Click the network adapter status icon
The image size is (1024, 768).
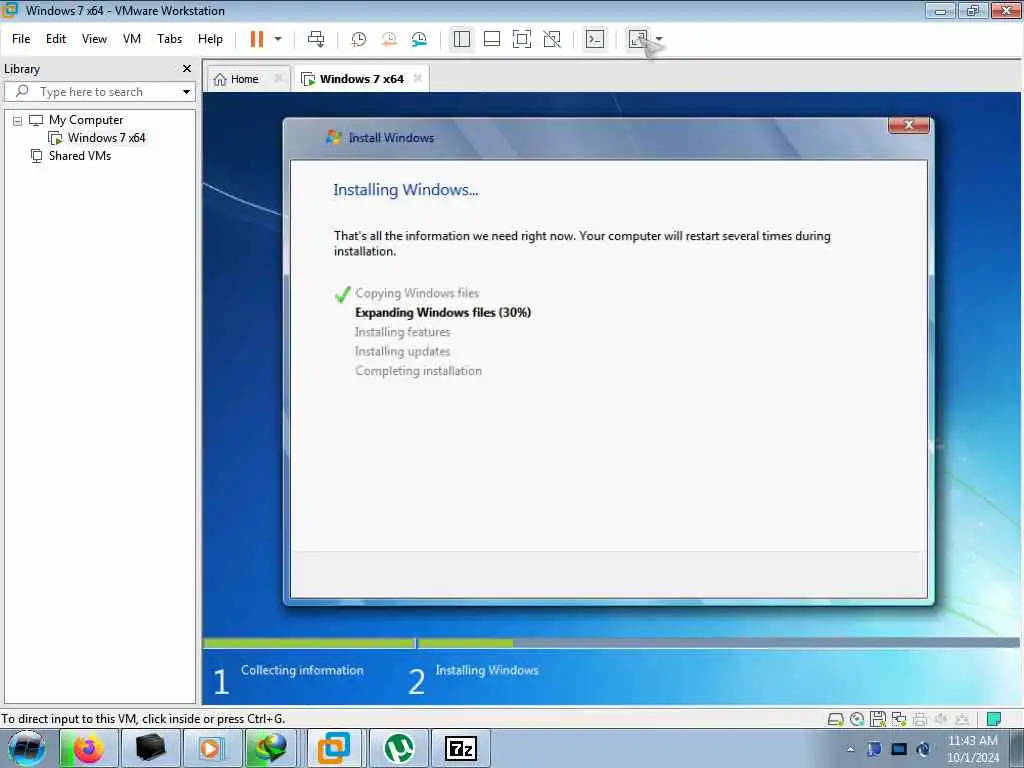tap(899, 720)
